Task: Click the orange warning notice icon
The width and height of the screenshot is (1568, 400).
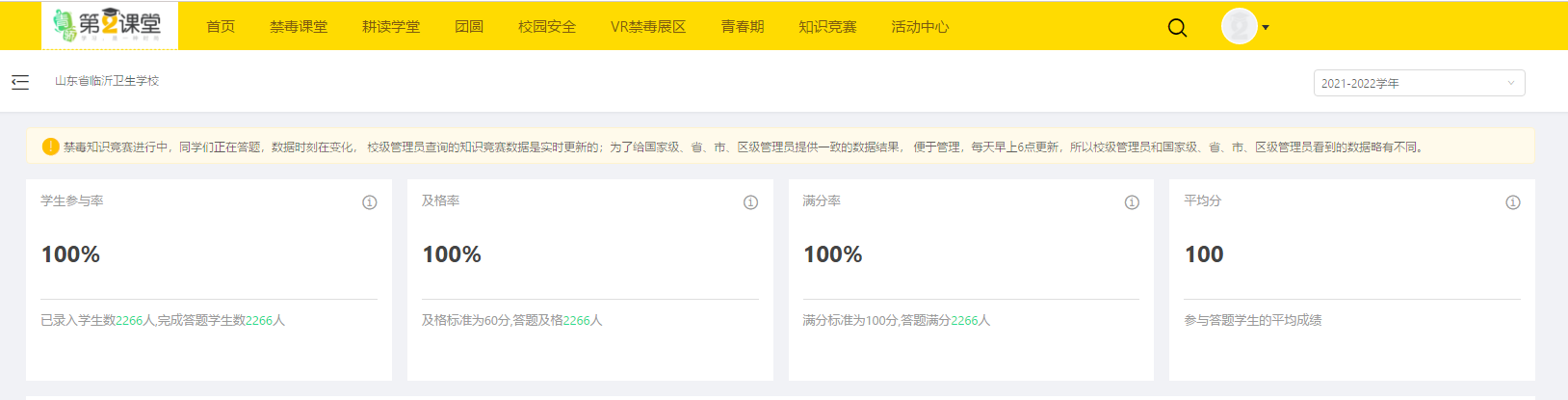Action: pyautogui.click(x=50, y=147)
